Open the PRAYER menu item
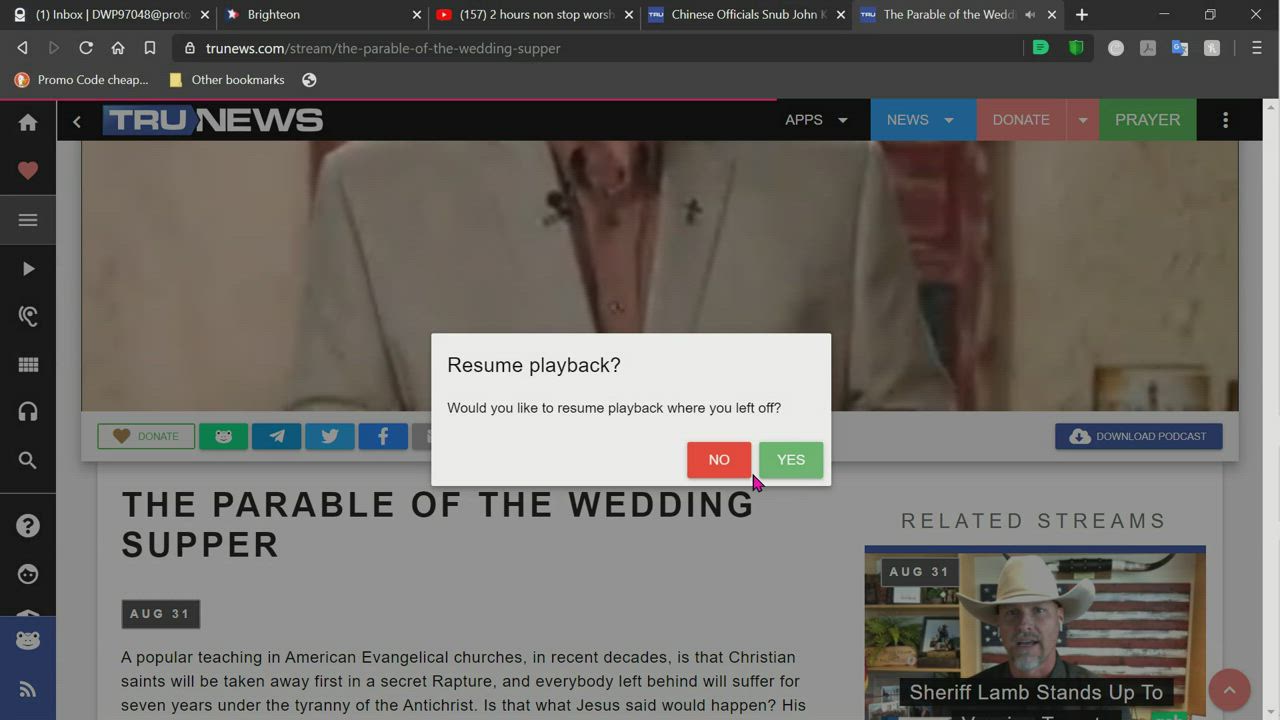Viewport: 1280px width, 720px height. click(x=1147, y=120)
